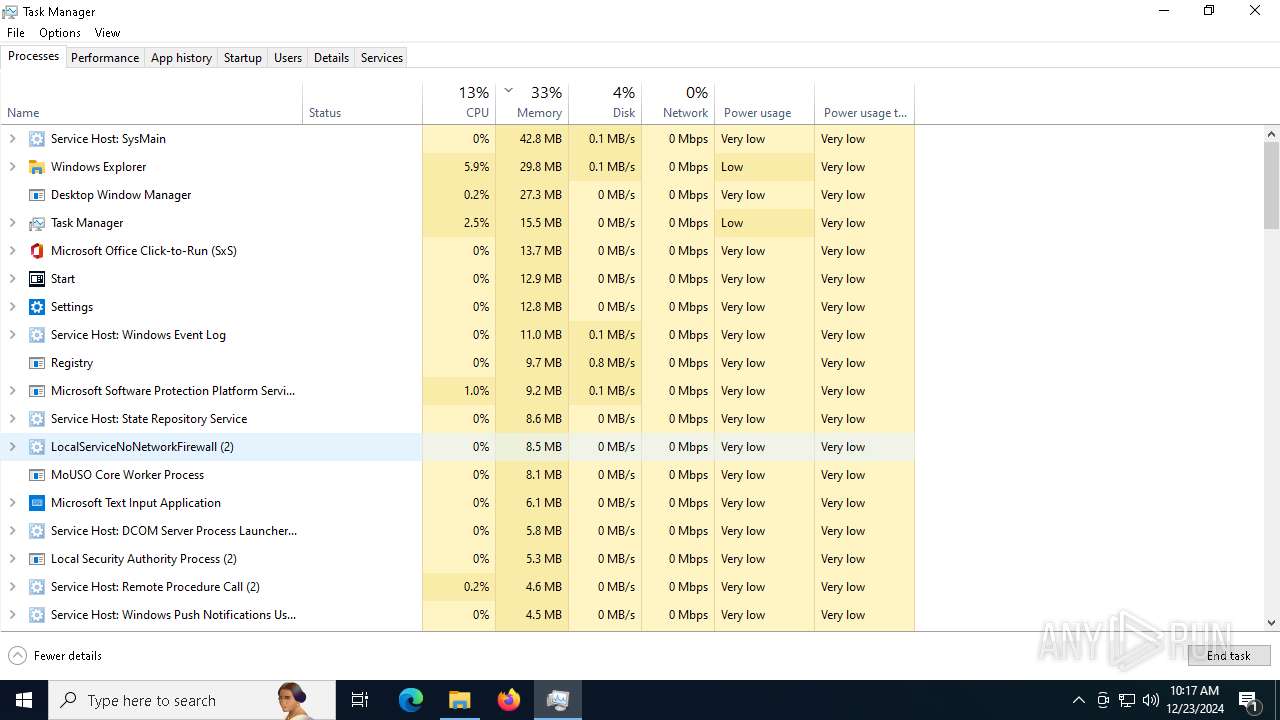Click the Windows Explorer folder icon
Screen dimensions: 1280x720
37,167
